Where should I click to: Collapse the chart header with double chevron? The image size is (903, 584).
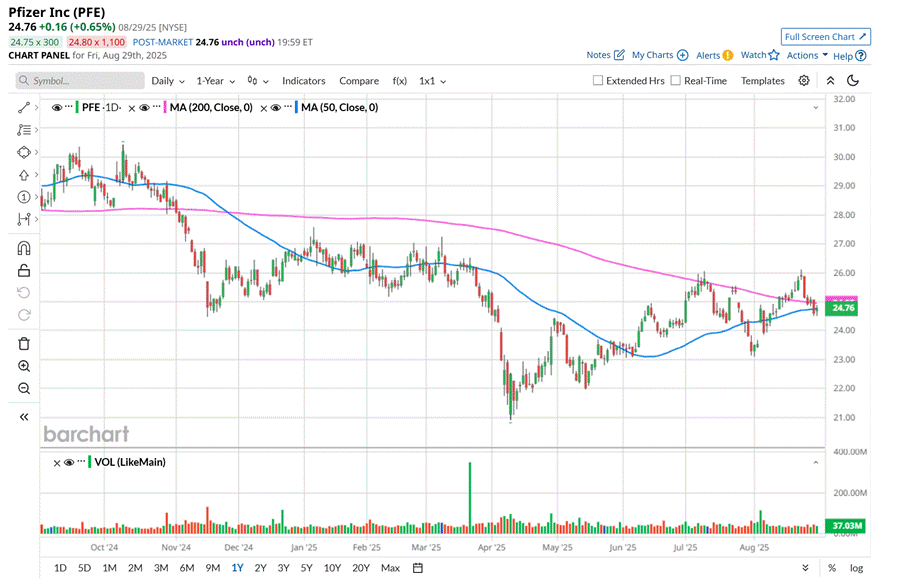830,81
